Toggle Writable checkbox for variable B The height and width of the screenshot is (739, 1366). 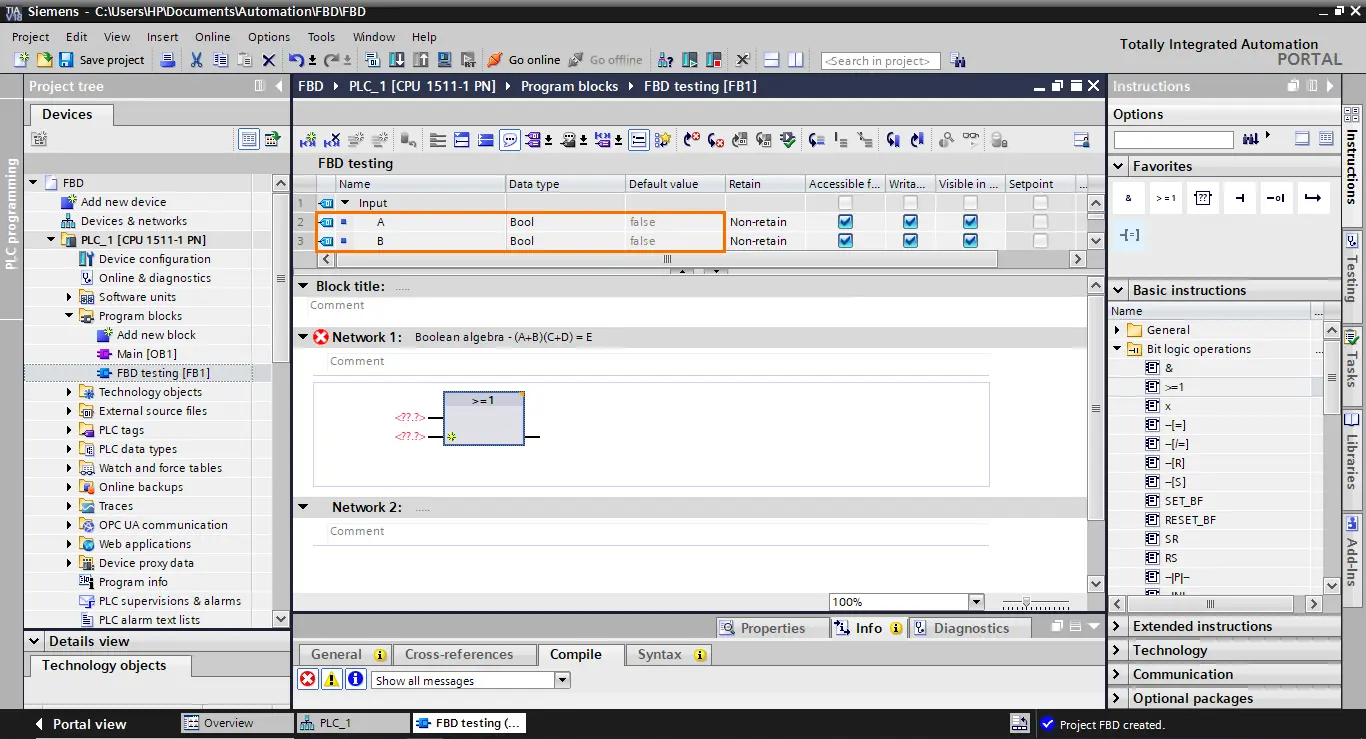[x=910, y=241]
